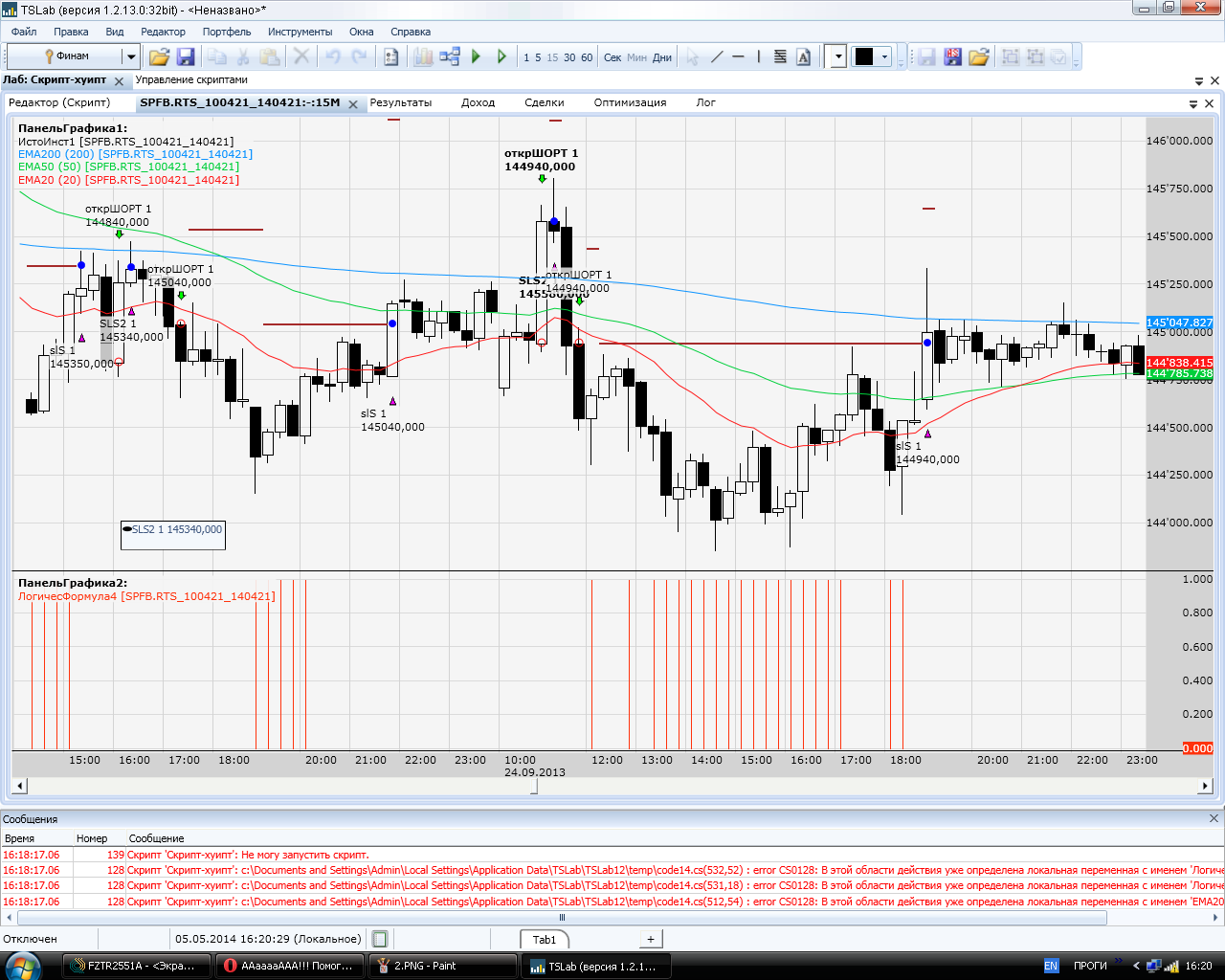1225x980 pixels.
Task: Open the Справка menu
Action: 411,32
